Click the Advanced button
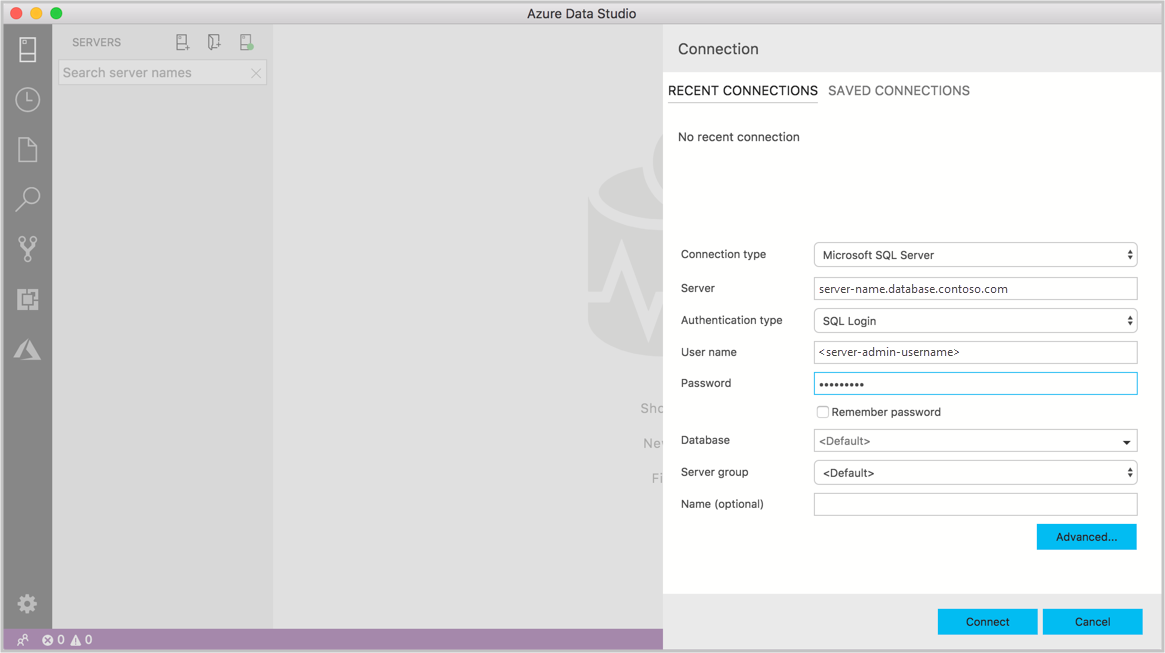 (x=1086, y=536)
